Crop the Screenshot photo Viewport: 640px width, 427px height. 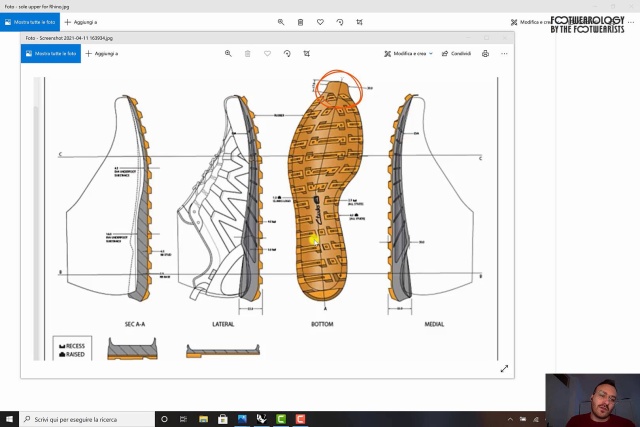coord(307,53)
